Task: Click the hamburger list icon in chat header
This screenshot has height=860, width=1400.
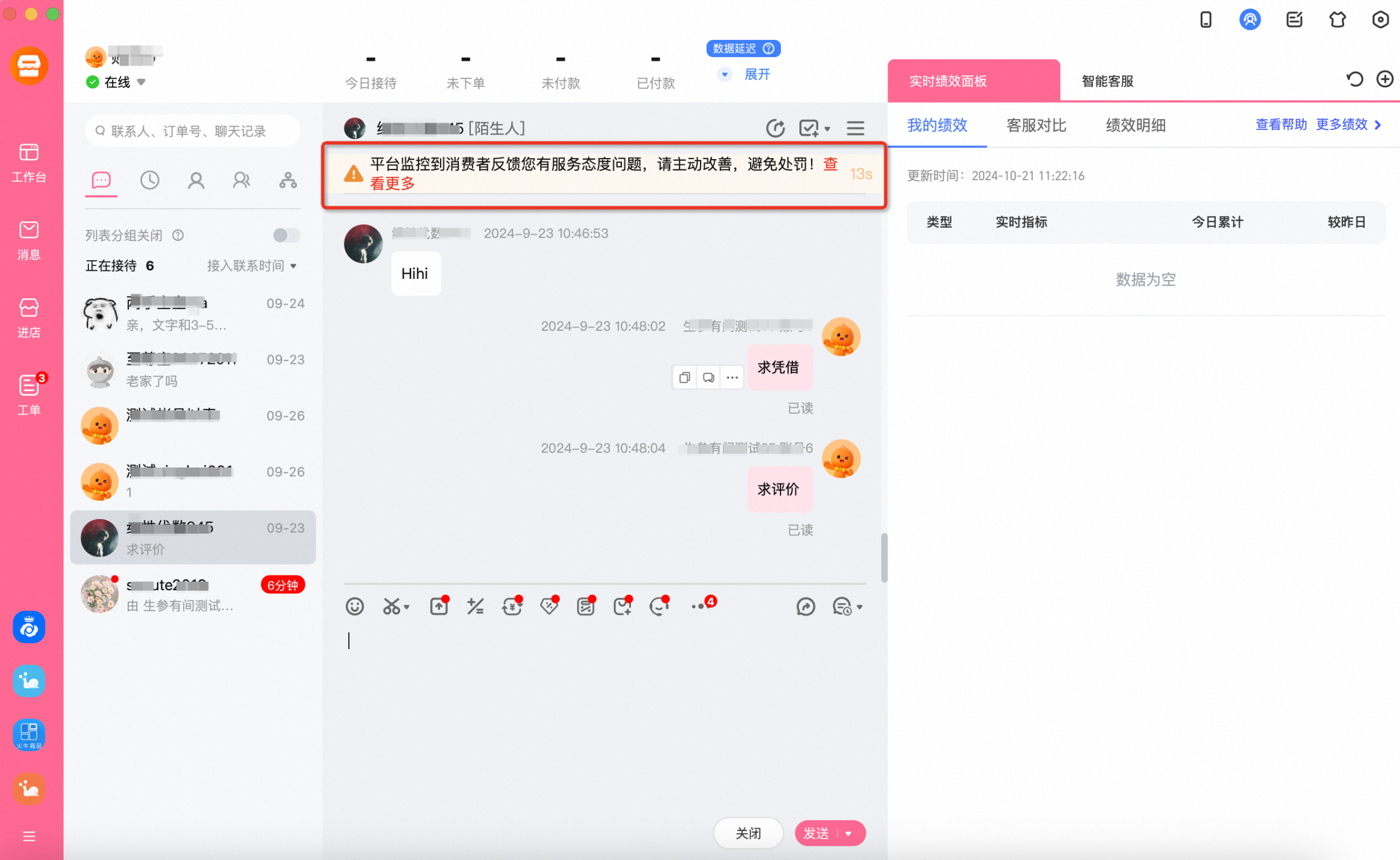Action: coord(855,128)
